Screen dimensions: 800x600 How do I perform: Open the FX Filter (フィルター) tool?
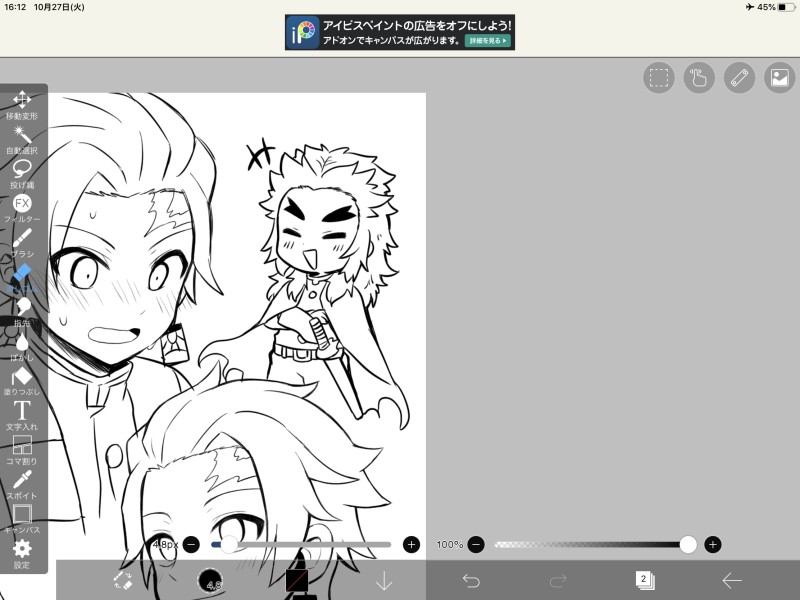pos(22,208)
